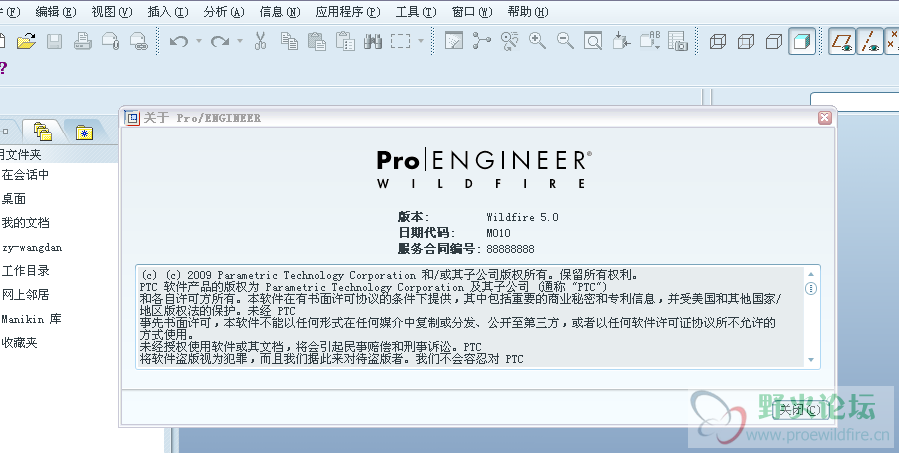
Task: Click the Save floppy disk icon
Action: coord(54,41)
